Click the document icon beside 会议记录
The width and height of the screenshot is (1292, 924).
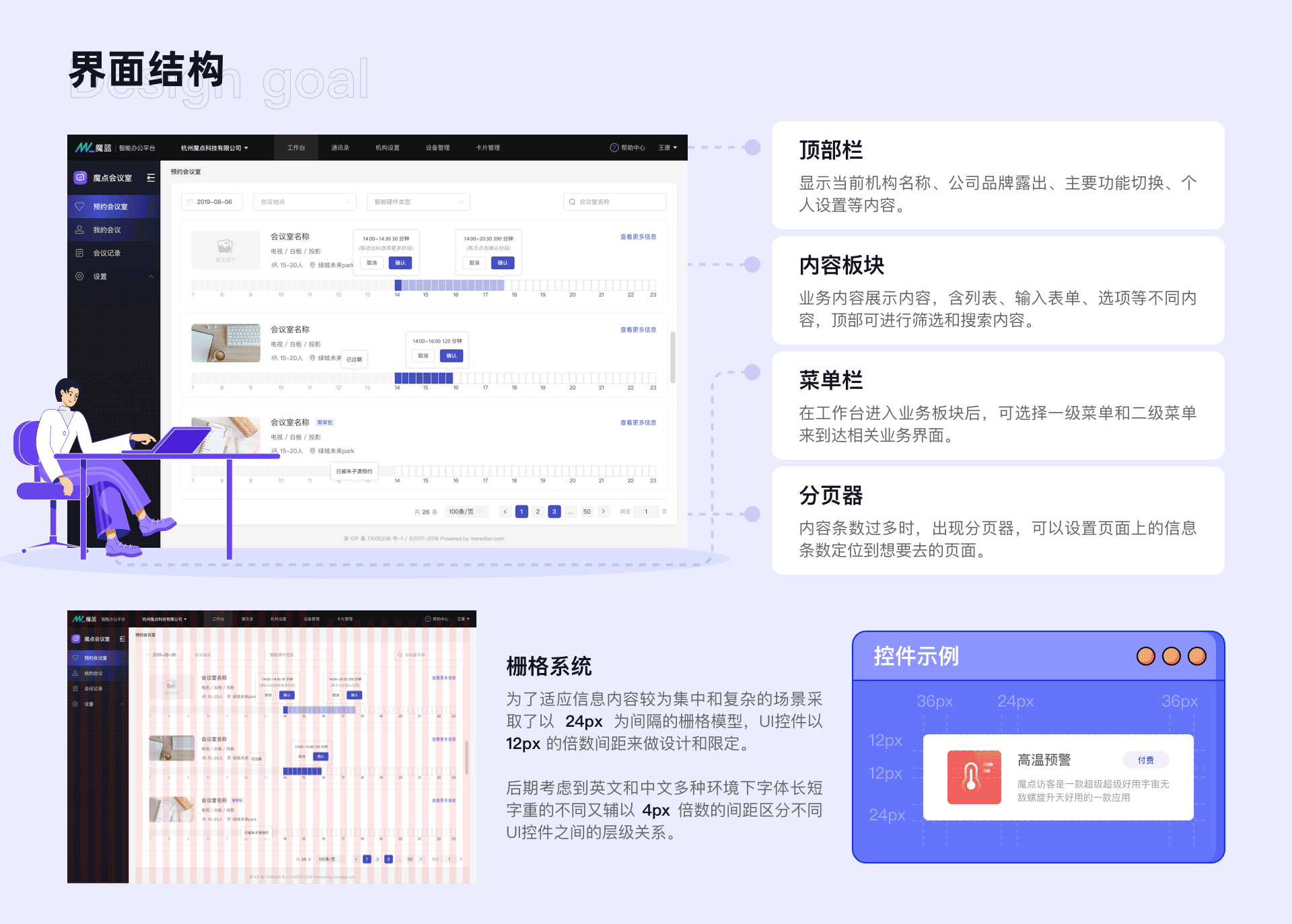pyautogui.click(x=79, y=253)
